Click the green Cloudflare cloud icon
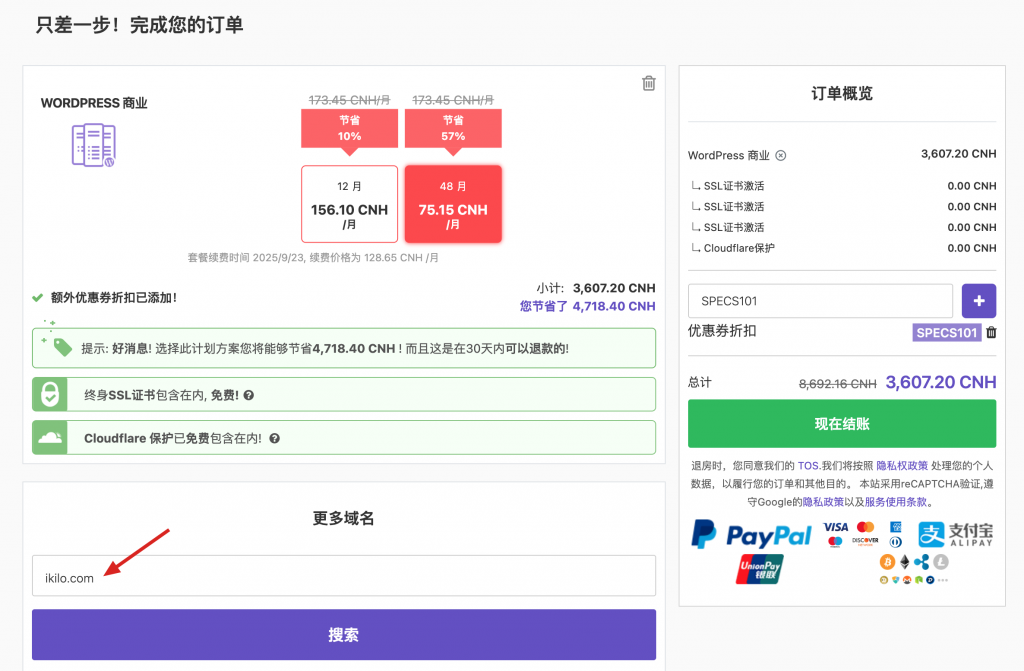This screenshot has width=1024, height=671. (49, 437)
